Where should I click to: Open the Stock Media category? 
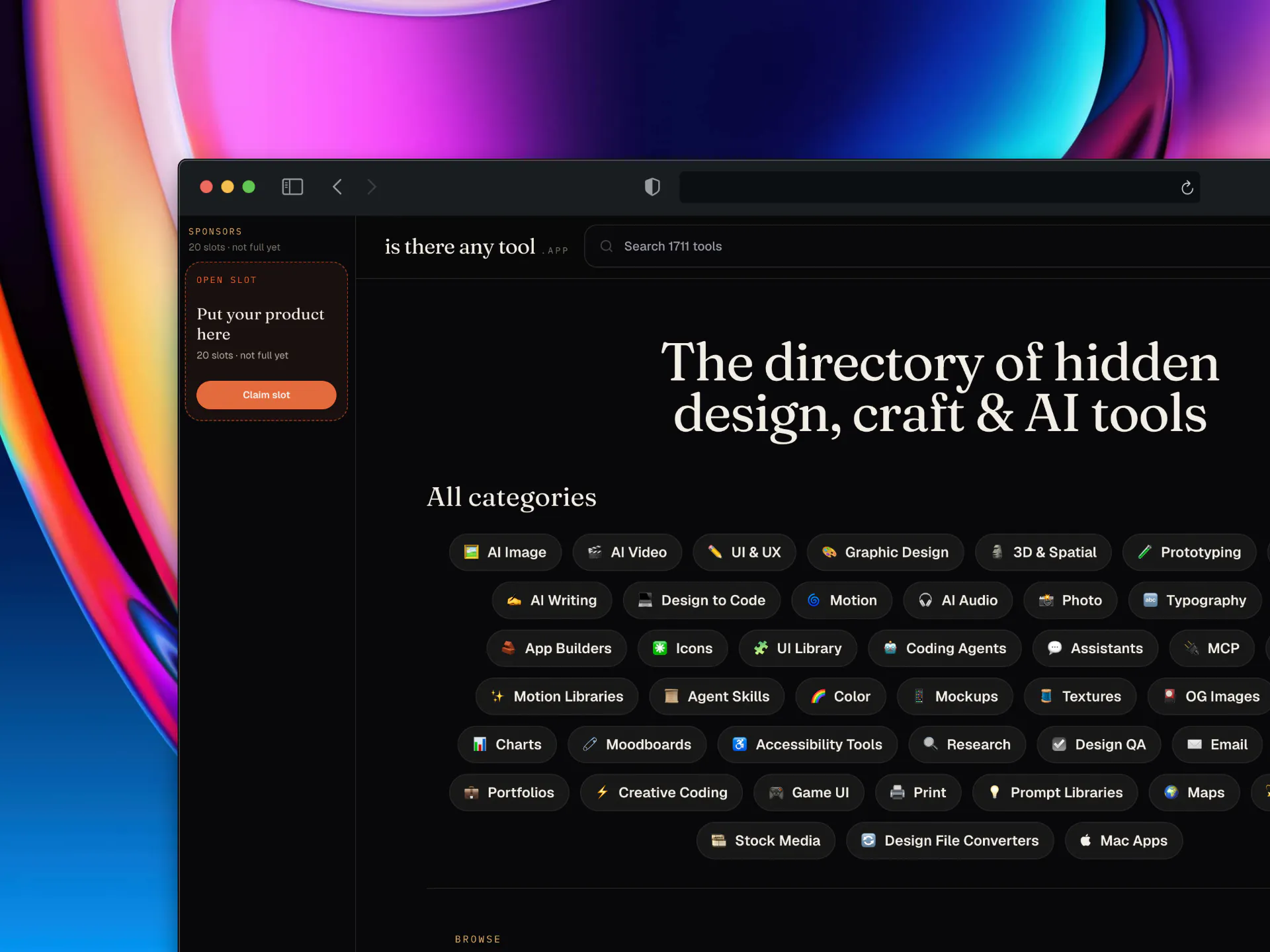pyautogui.click(x=766, y=840)
